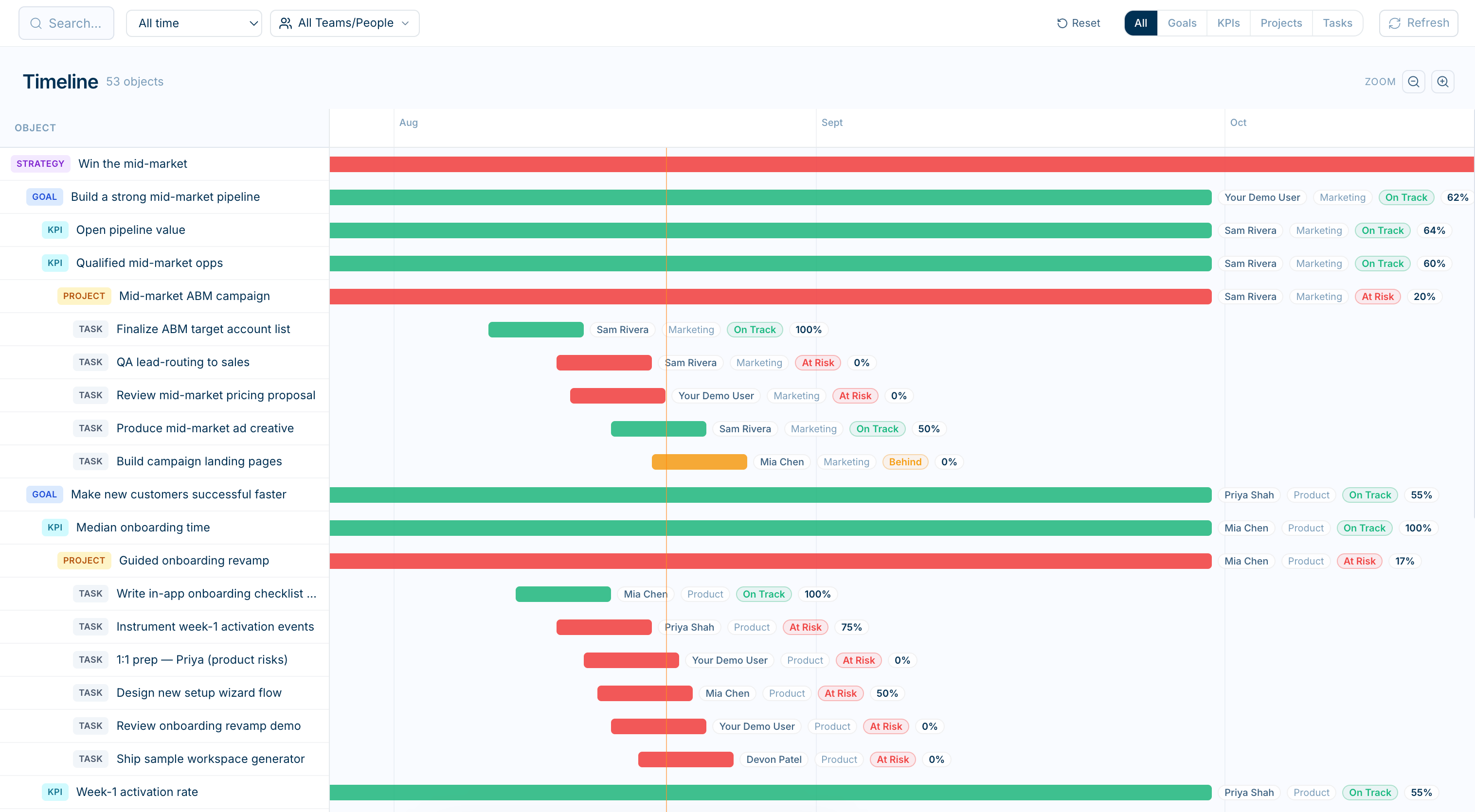Switch to the Goals tab
1475x812 pixels.
click(x=1182, y=23)
